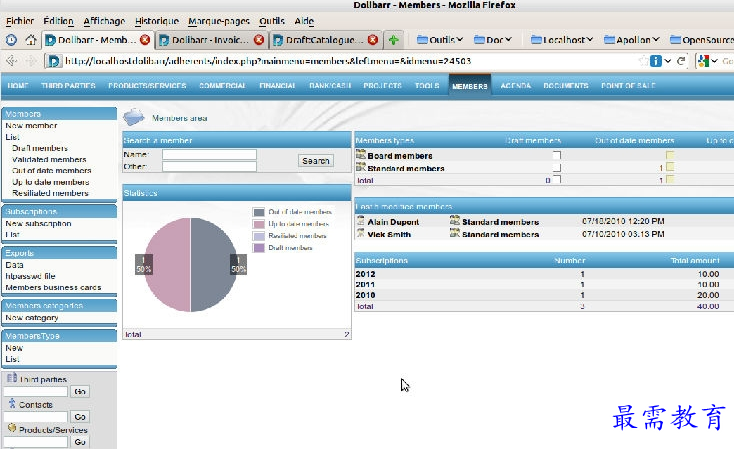Click the Go button for Contacts
The image size is (734, 449).
[80, 417]
